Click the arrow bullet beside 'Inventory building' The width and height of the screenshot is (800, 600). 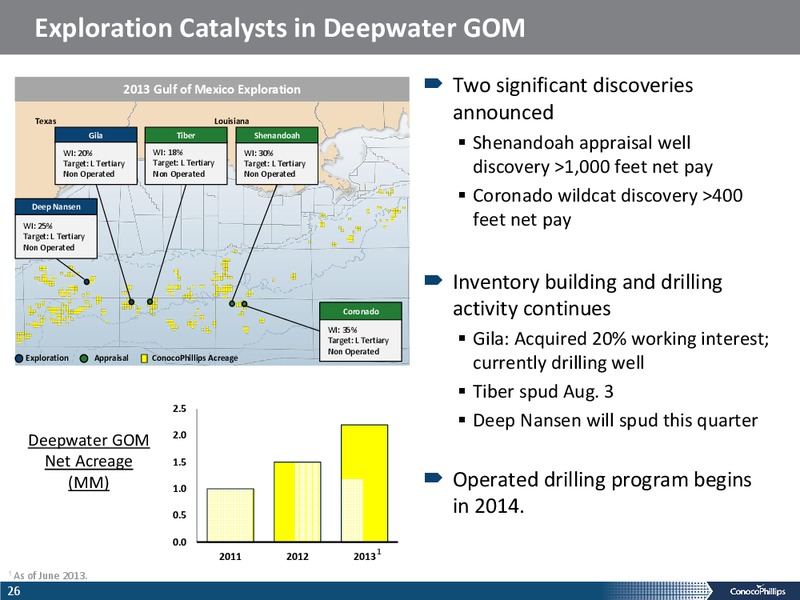[433, 280]
